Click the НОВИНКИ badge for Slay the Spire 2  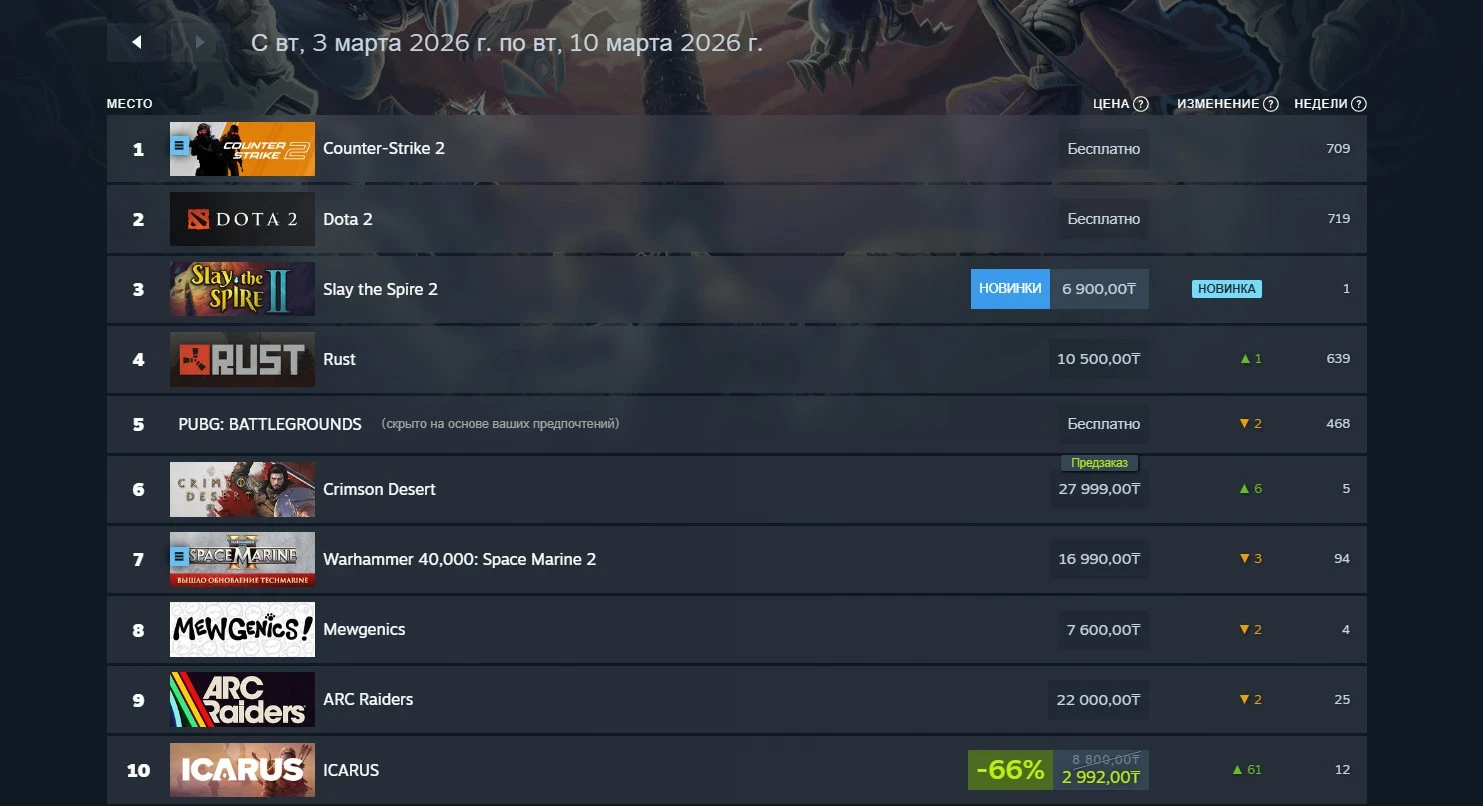[x=1010, y=289]
